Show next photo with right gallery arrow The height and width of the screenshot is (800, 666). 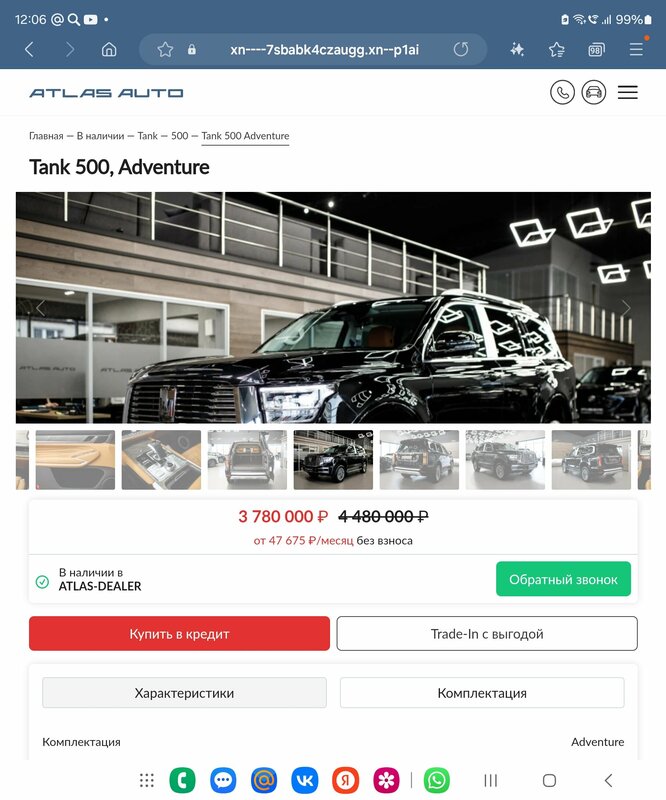coord(626,308)
